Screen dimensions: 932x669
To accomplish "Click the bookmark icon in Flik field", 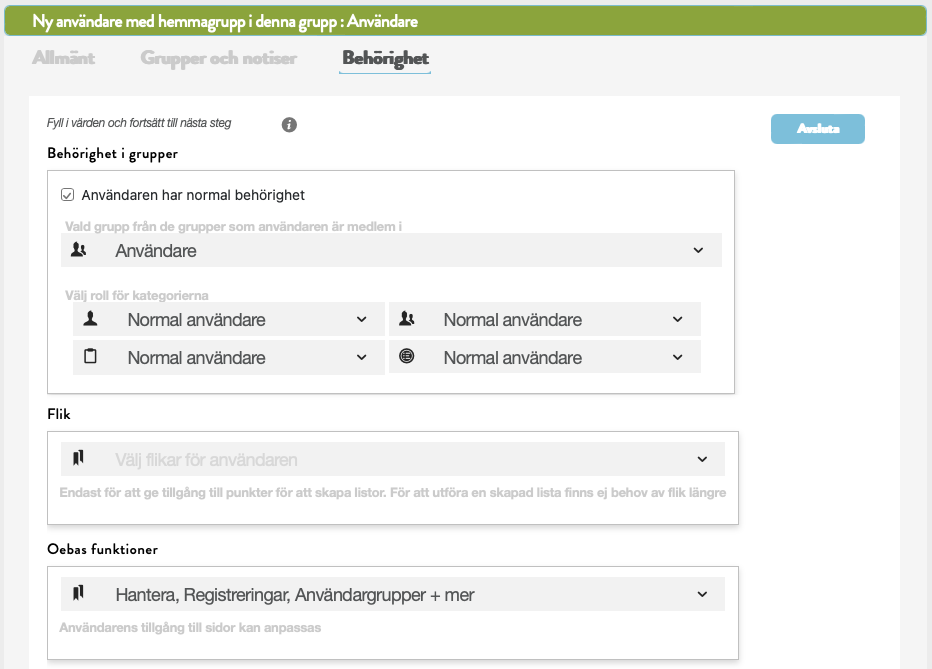I will pos(79,459).
